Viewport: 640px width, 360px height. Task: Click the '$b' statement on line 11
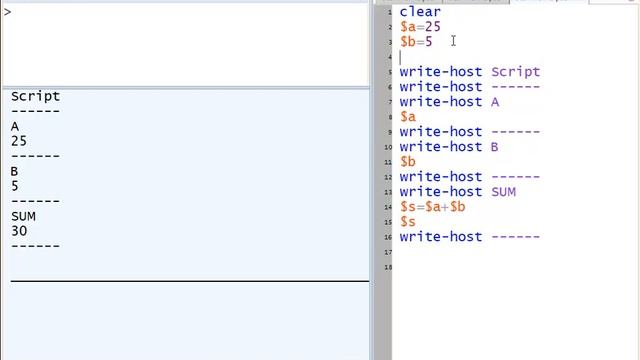(408, 162)
